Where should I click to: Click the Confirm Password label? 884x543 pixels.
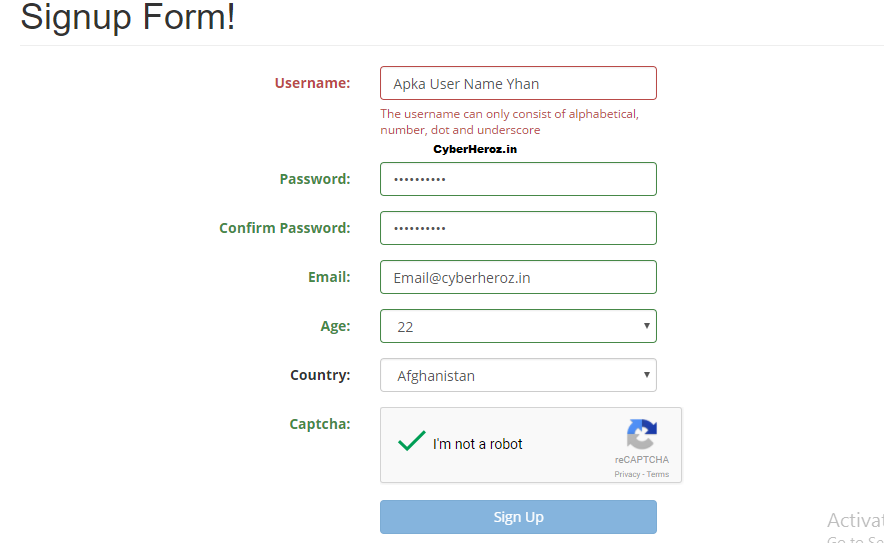(284, 228)
